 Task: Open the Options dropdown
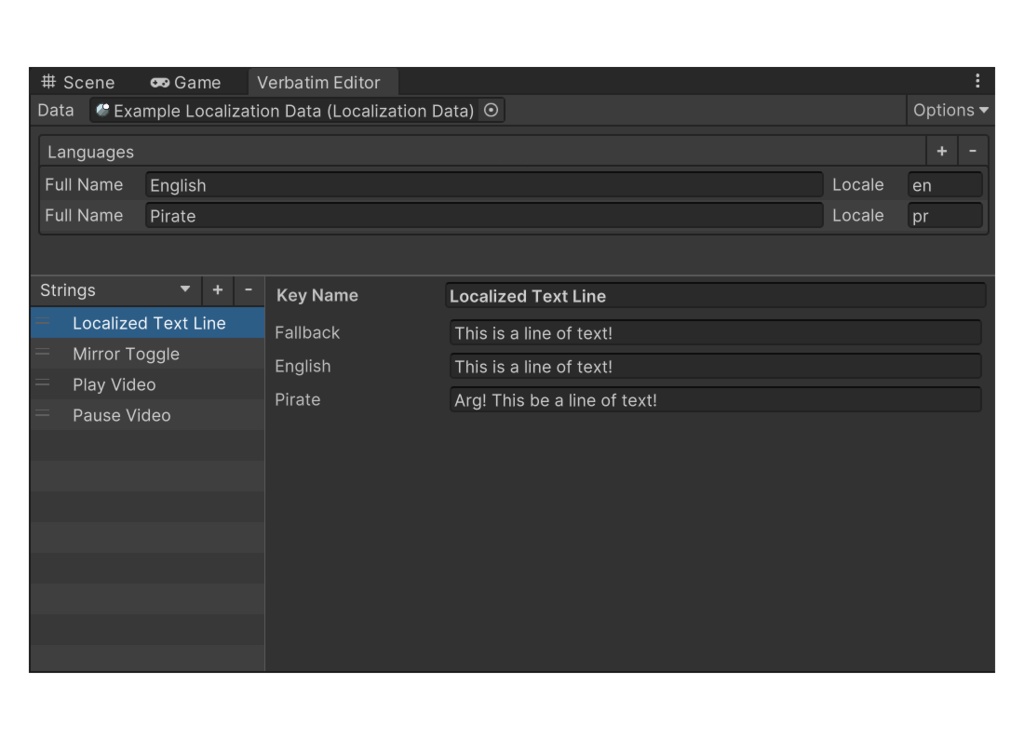(x=950, y=110)
